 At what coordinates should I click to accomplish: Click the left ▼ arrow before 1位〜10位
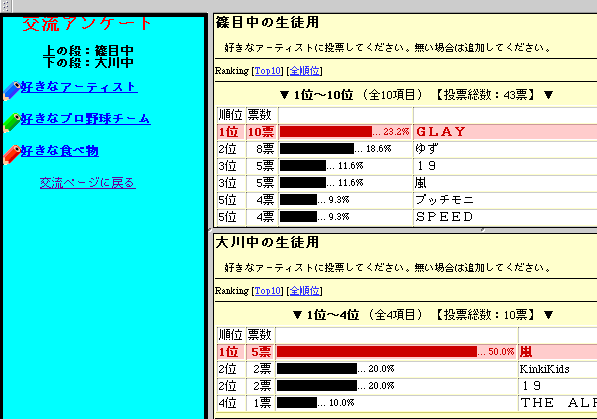(x=284, y=95)
